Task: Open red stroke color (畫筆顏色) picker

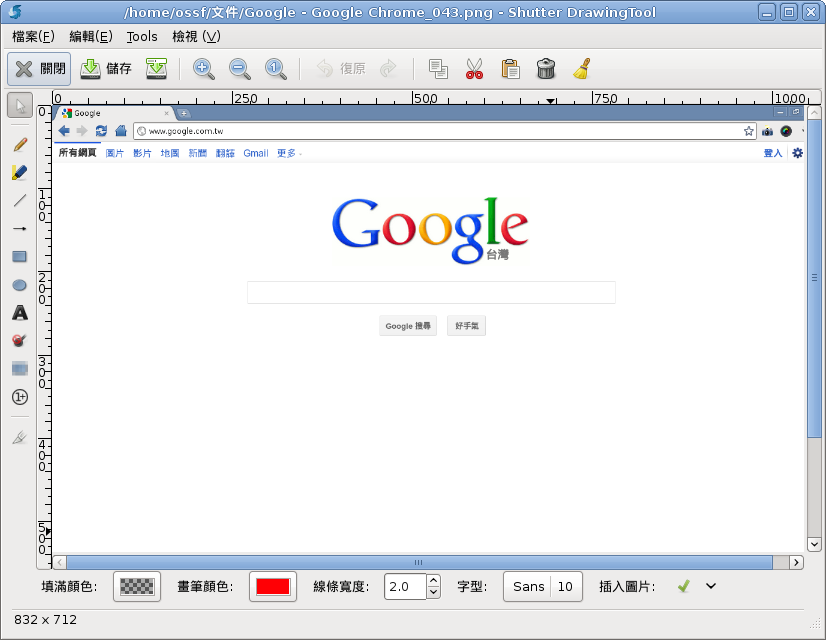Action: [x=273, y=586]
